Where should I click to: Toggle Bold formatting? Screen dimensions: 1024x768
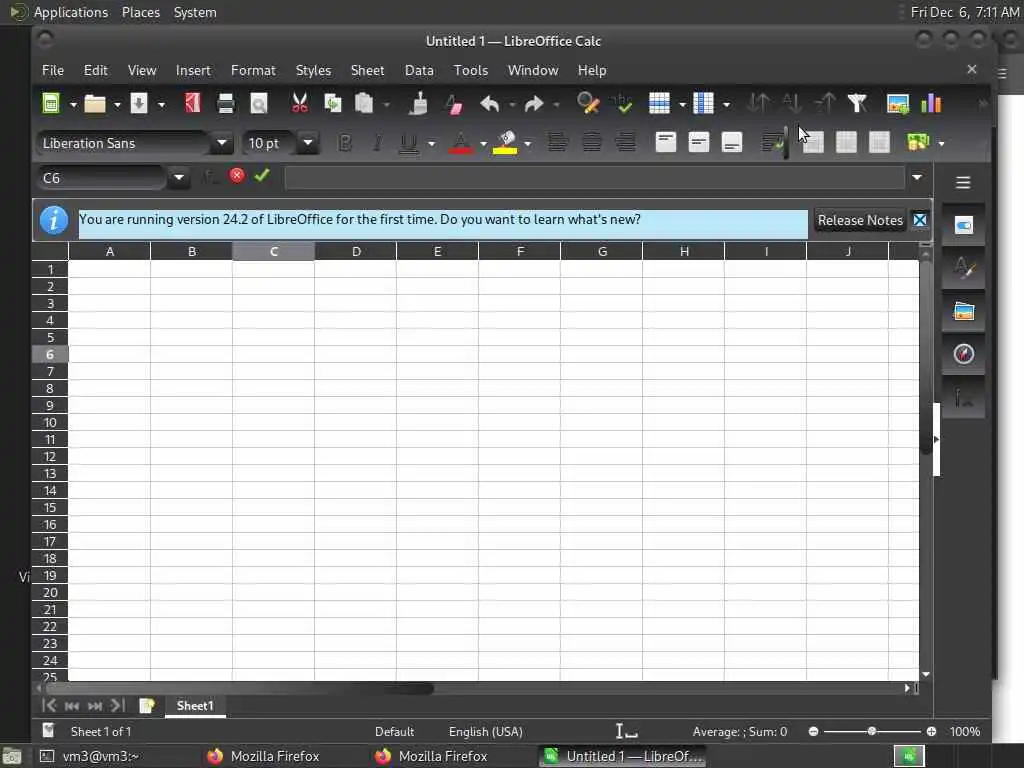345,142
